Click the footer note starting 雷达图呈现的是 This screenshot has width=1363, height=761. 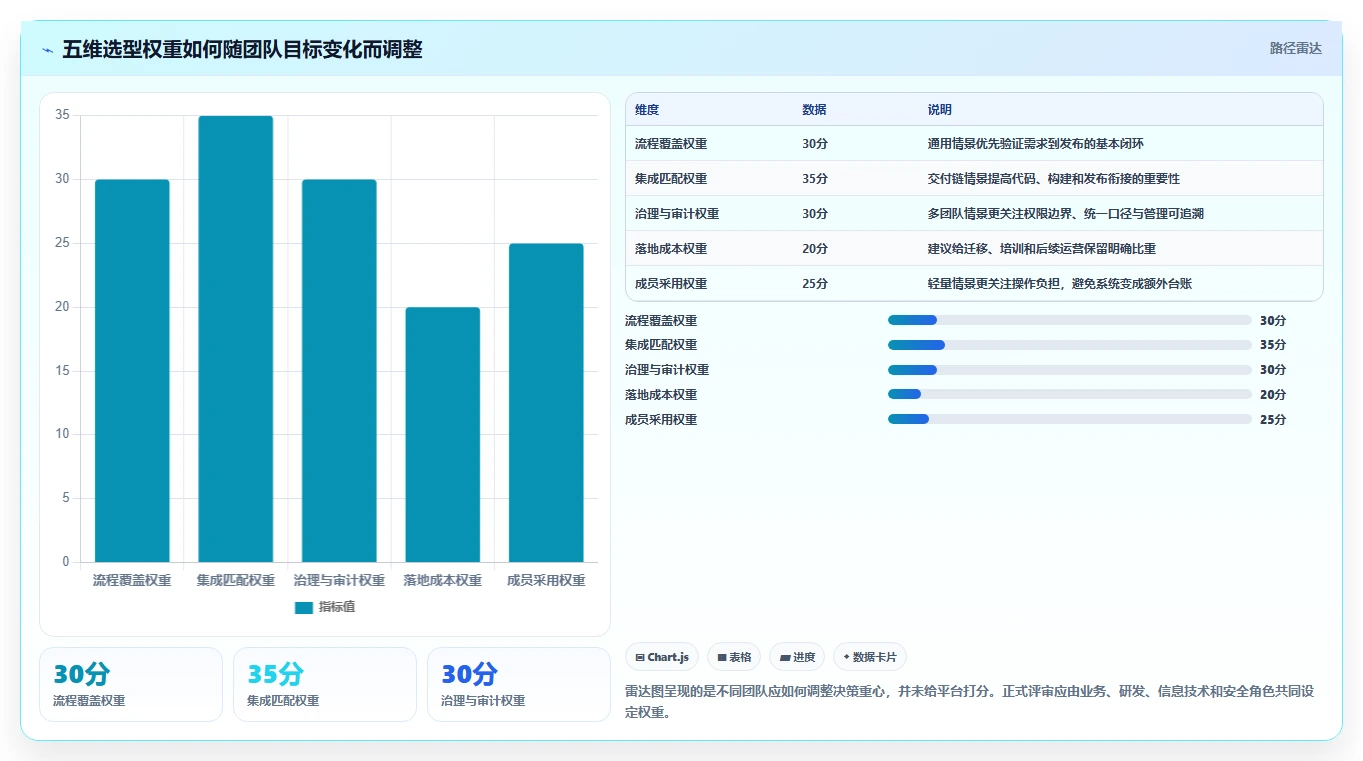(x=969, y=702)
